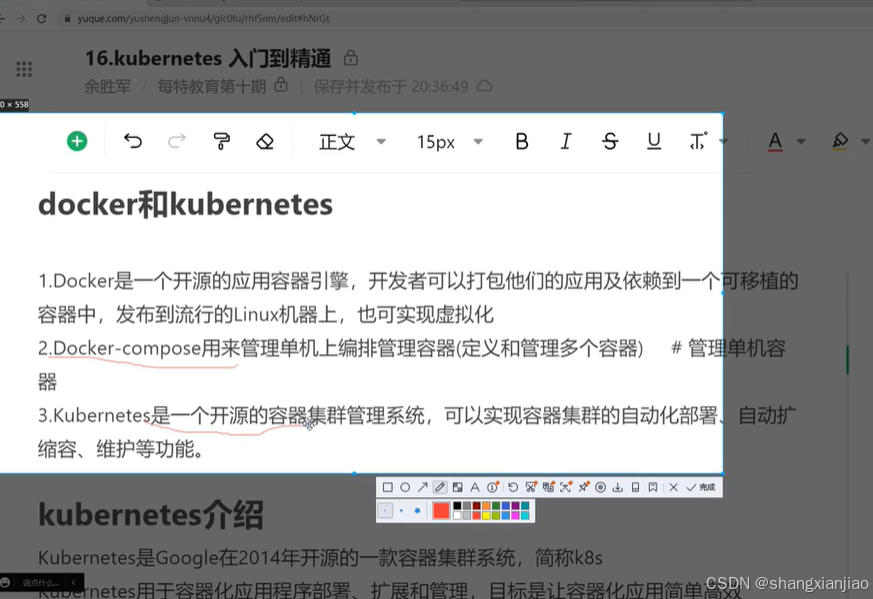Save the screenshot with download icon

pos(617,487)
